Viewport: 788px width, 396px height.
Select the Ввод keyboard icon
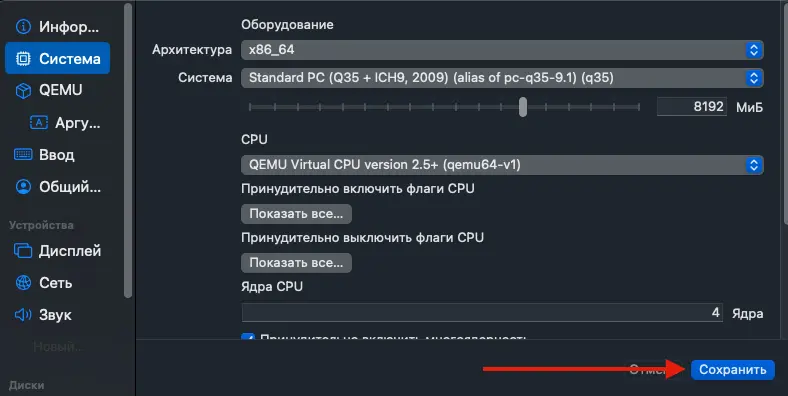pos(23,154)
